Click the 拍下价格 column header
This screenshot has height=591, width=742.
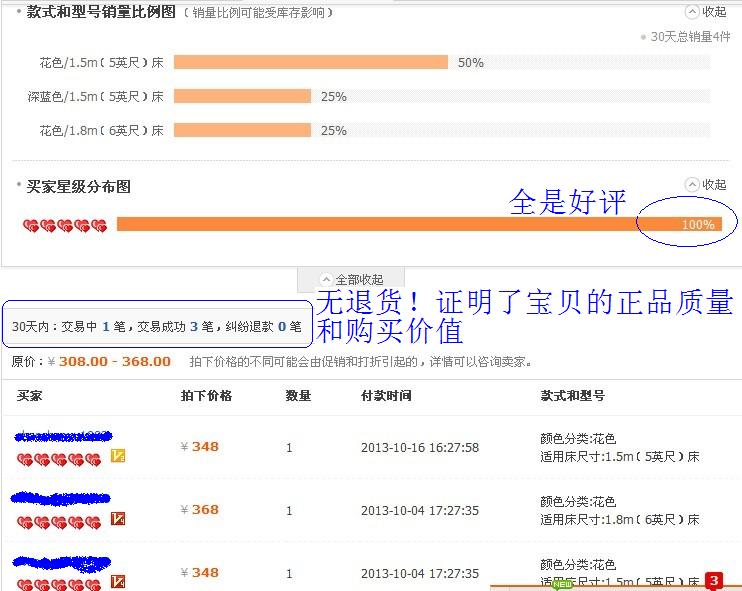[x=206, y=396]
